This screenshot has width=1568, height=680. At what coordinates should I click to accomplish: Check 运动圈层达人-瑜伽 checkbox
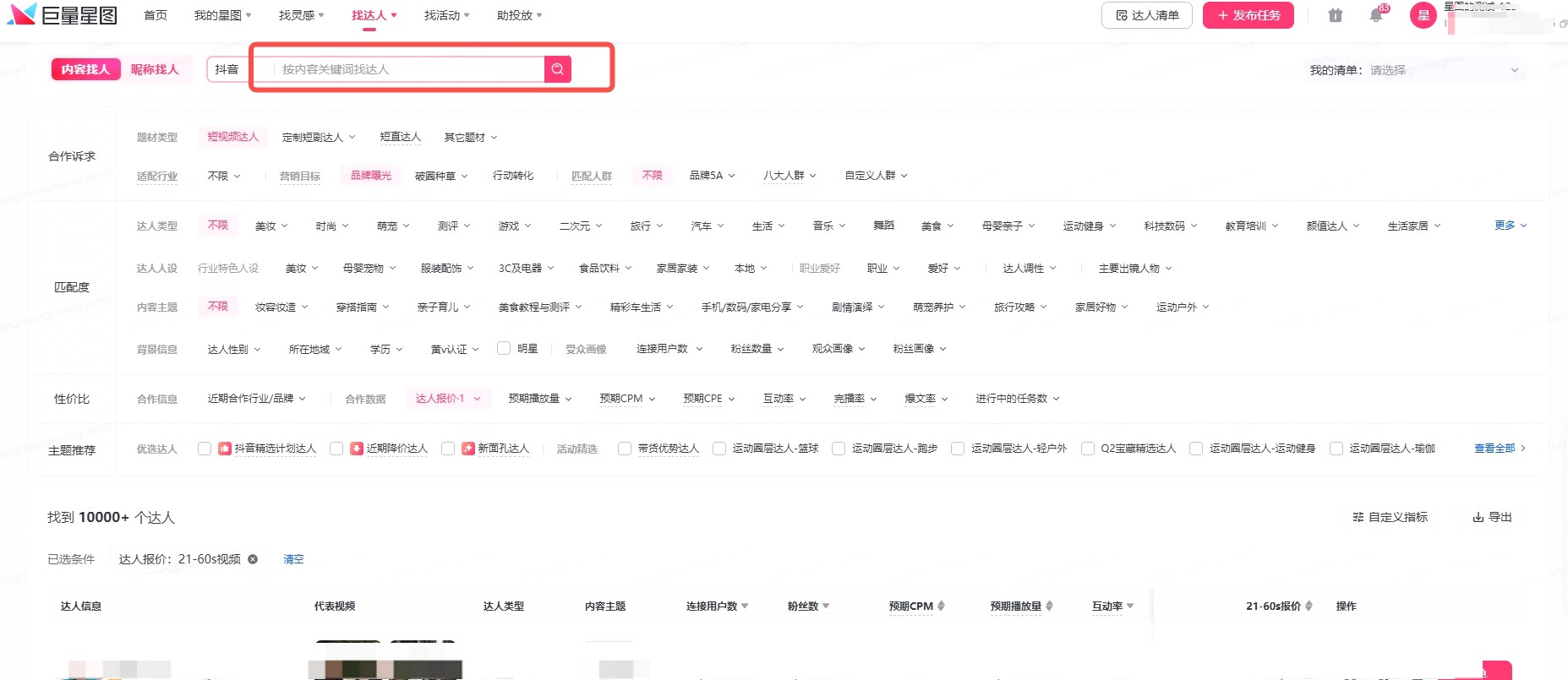(1336, 449)
